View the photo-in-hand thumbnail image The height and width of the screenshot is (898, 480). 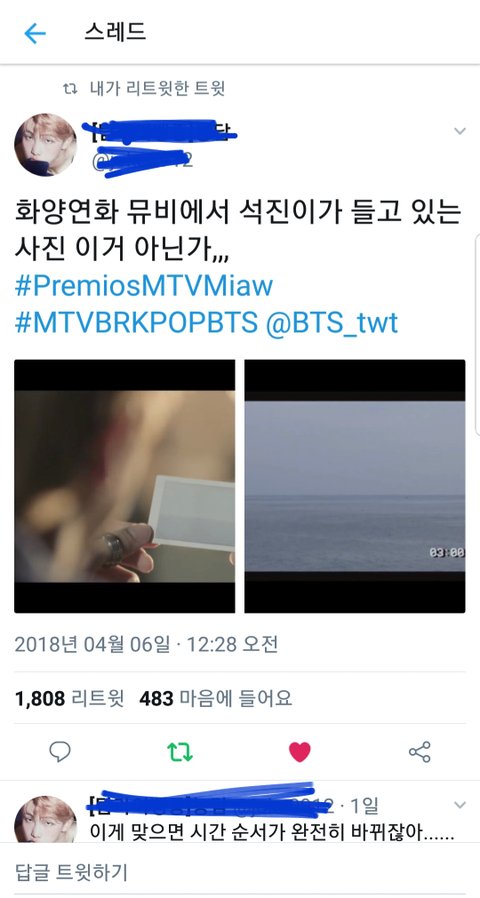coord(124,486)
